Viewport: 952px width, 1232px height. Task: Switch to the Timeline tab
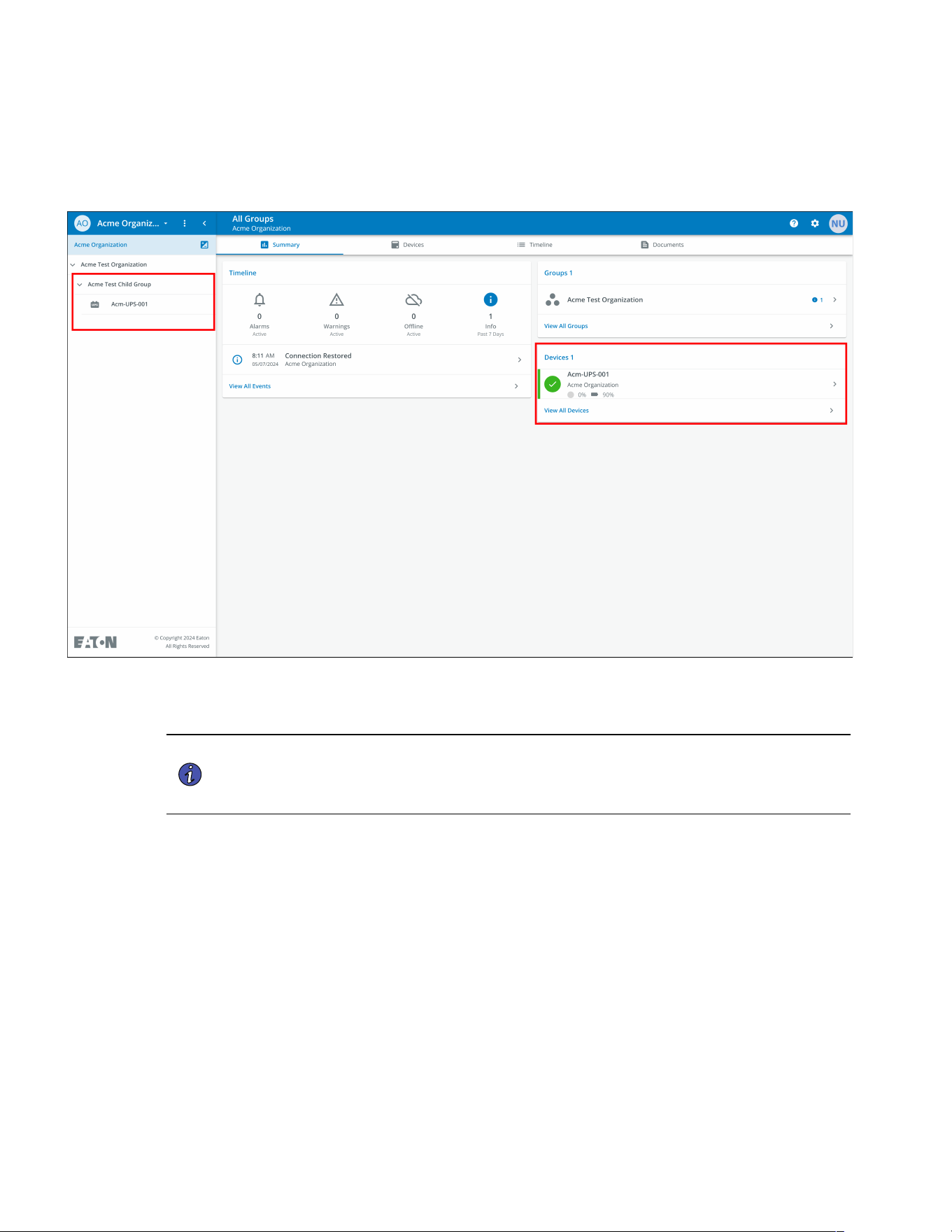click(x=534, y=245)
